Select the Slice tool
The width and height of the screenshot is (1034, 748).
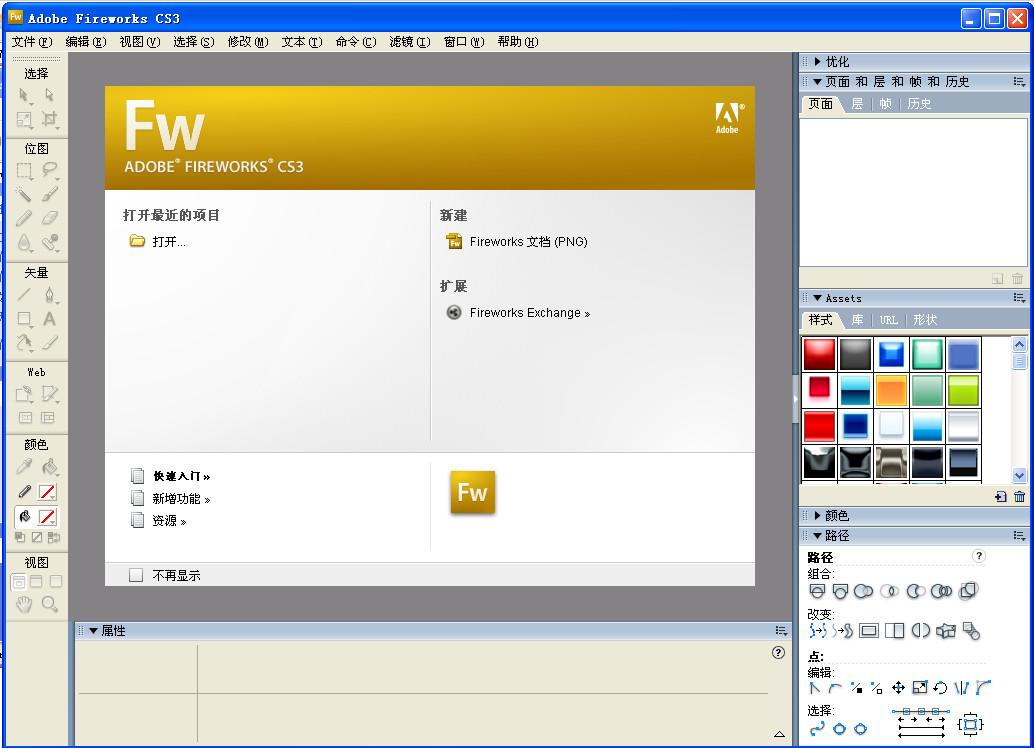click(x=49, y=394)
